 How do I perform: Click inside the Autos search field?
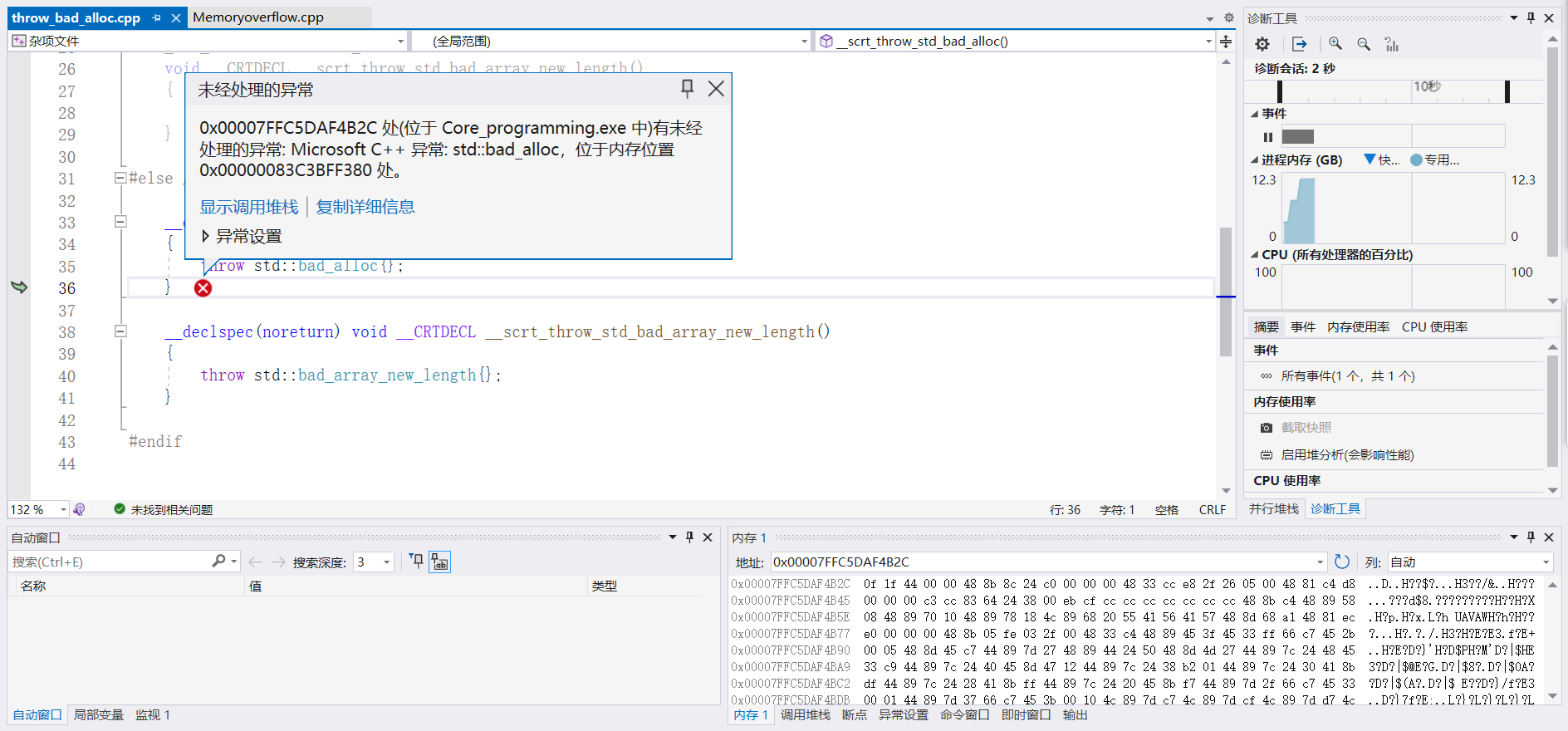pos(108,562)
